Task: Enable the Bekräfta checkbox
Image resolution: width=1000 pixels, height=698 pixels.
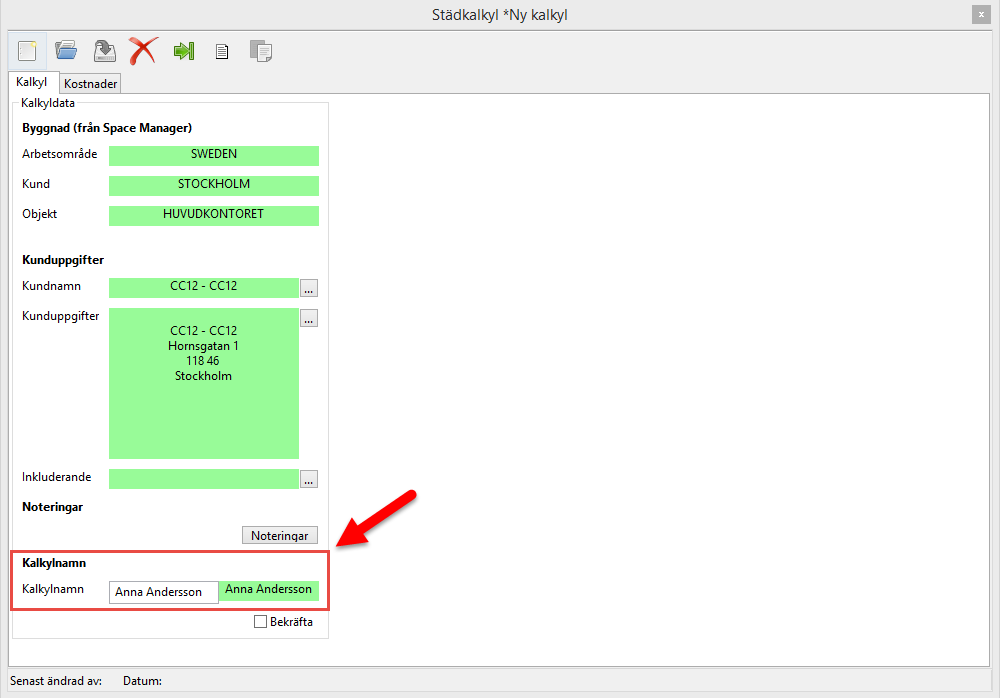Action: [x=261, y=622]
